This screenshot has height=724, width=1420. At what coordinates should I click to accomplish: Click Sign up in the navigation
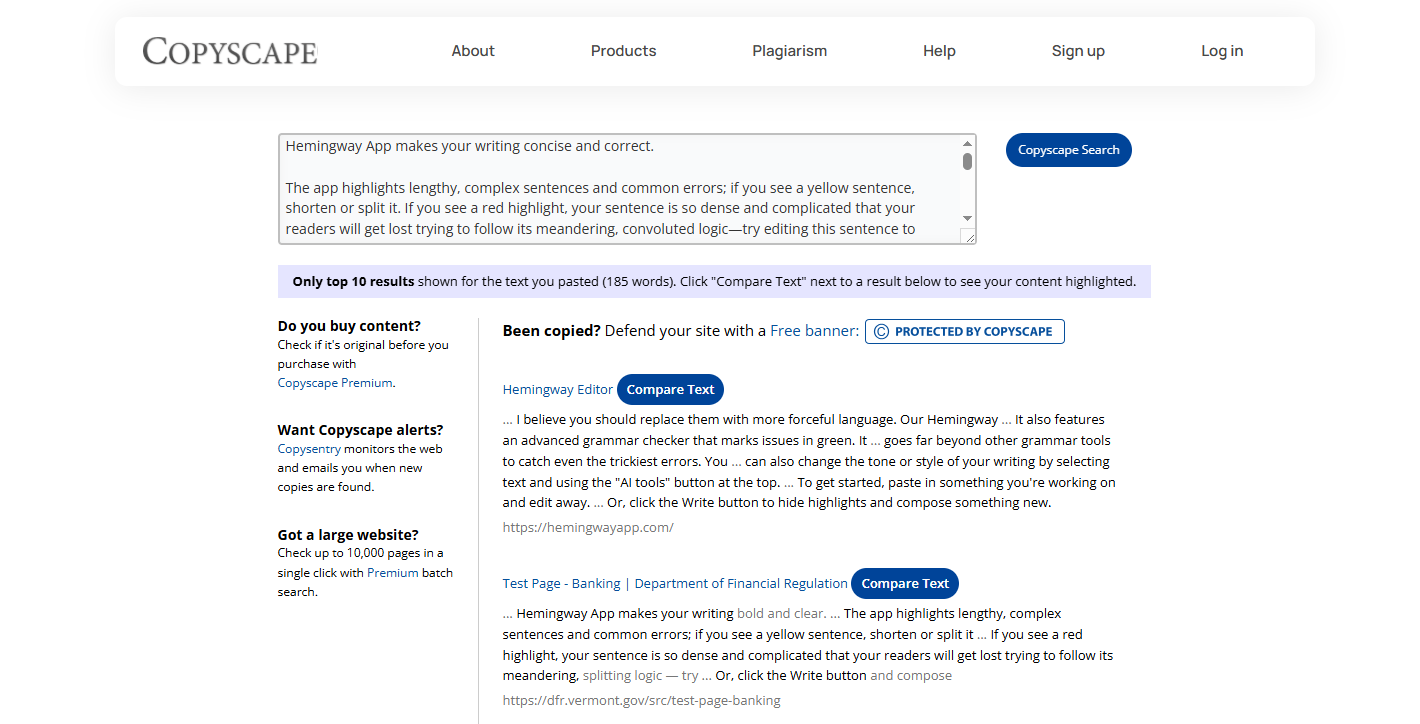(x=1078, y=50)
